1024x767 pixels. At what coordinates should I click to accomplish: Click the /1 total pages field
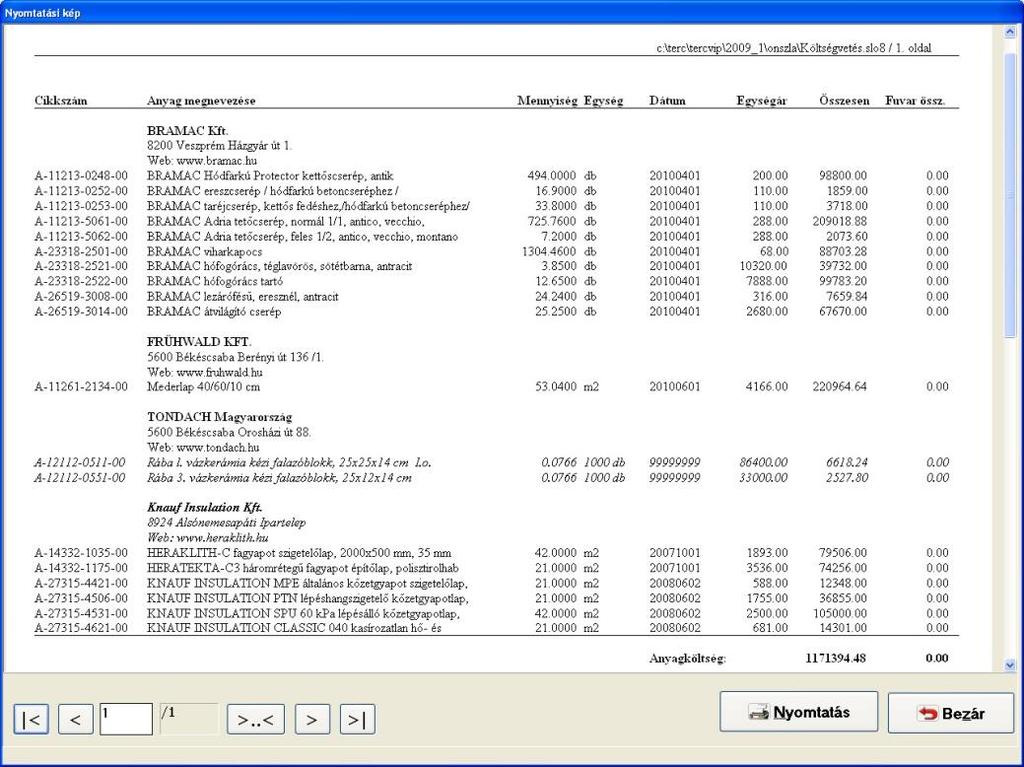point(189,719)
